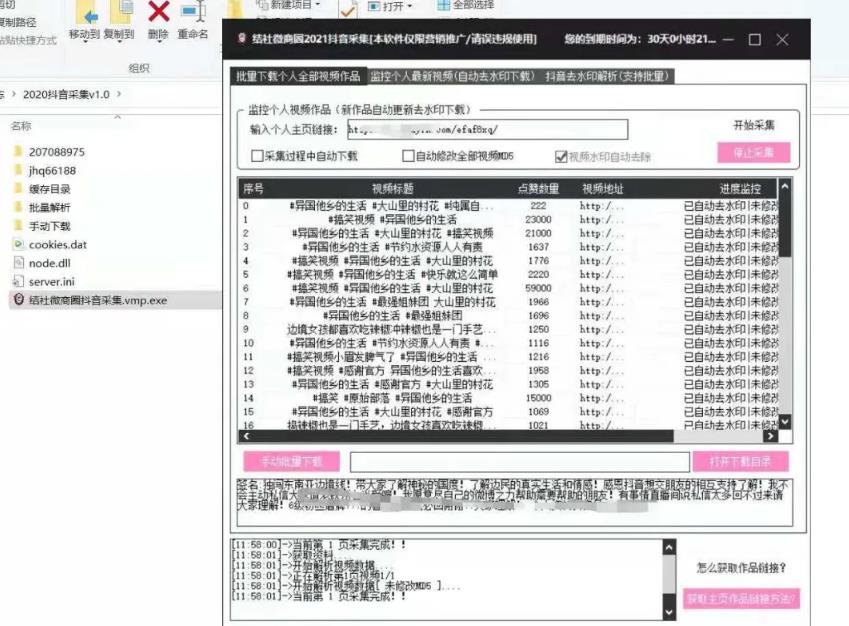Sort by the 点赞数量 column header

pyautogui.click(x=538, y=188)
